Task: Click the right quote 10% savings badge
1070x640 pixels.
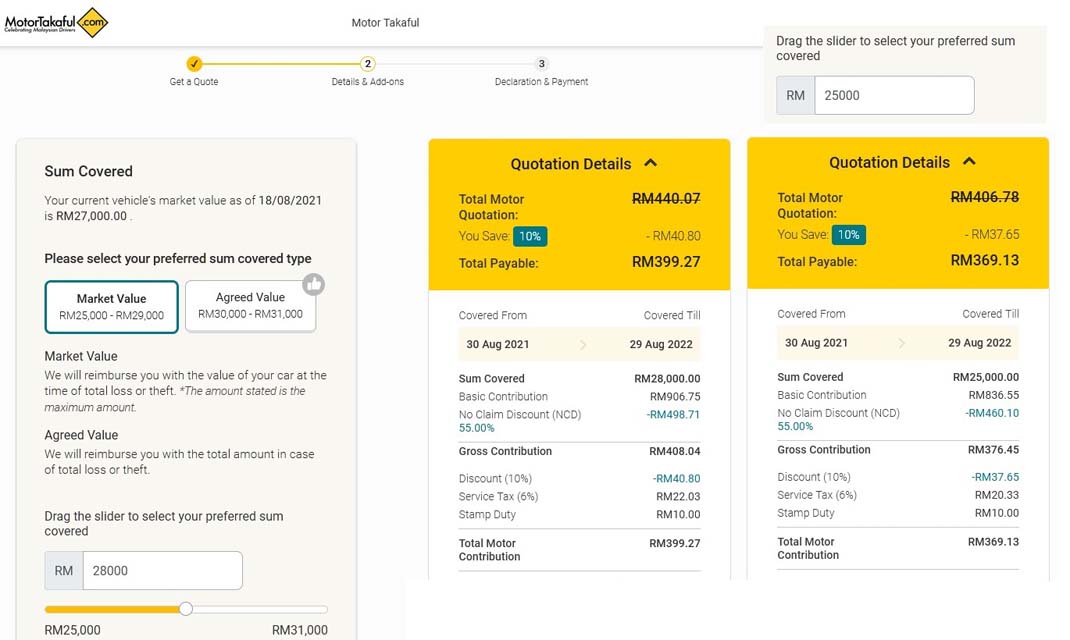Action: click(x=848, y=235)
